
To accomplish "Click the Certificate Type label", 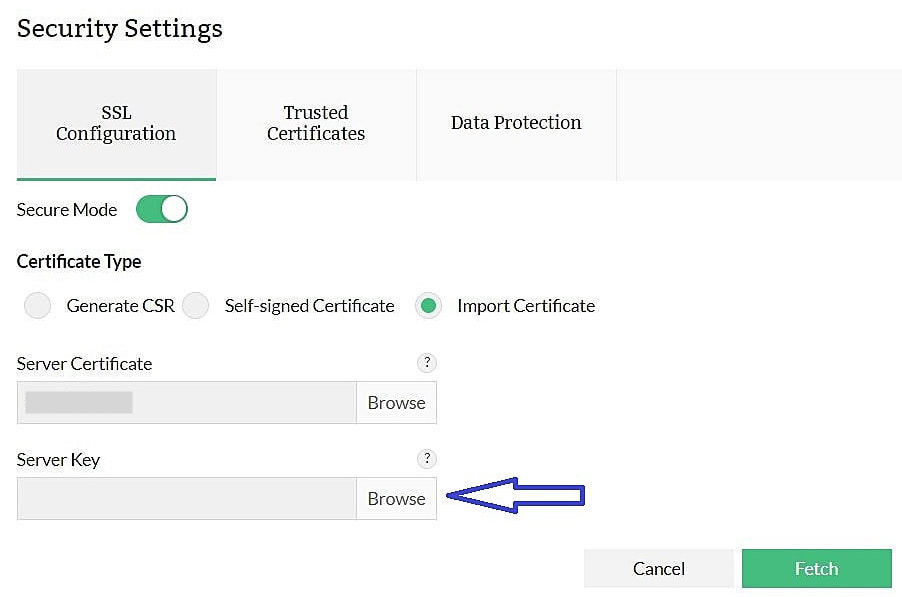I will tap(79, 261).
